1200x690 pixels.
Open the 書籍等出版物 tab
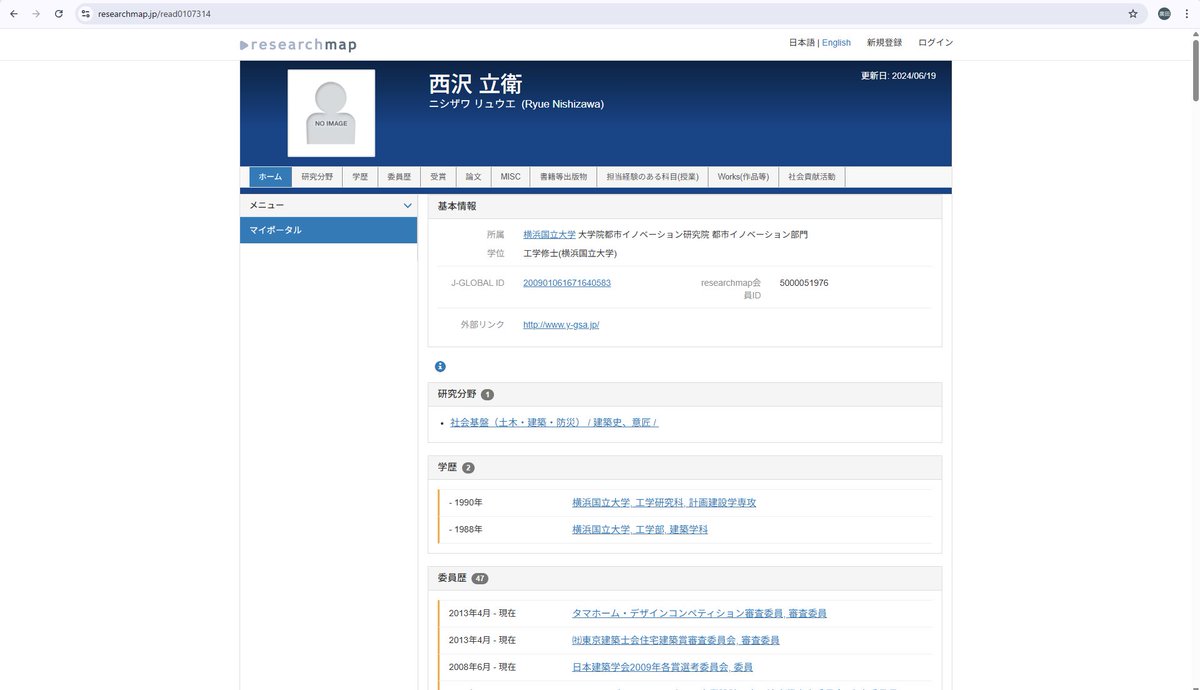point(563,177)
